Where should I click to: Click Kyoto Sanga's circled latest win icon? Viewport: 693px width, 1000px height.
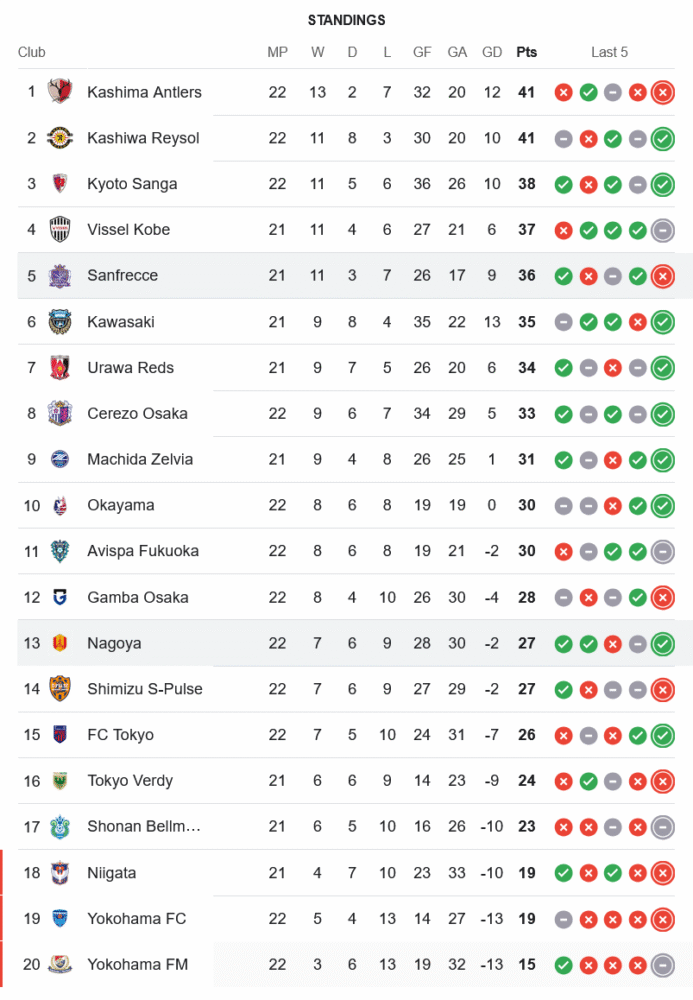662,184
